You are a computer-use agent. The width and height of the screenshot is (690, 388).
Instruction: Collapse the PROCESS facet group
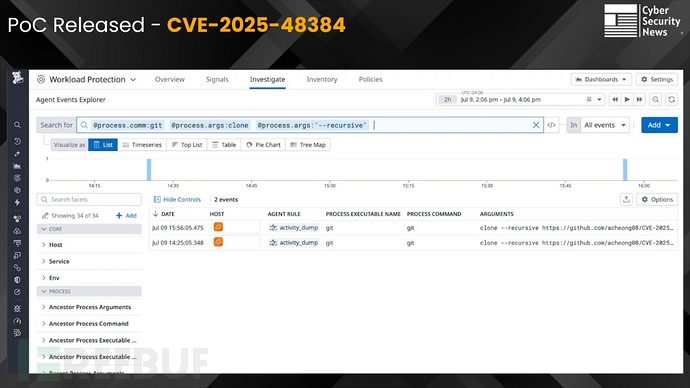coord(89,291)
